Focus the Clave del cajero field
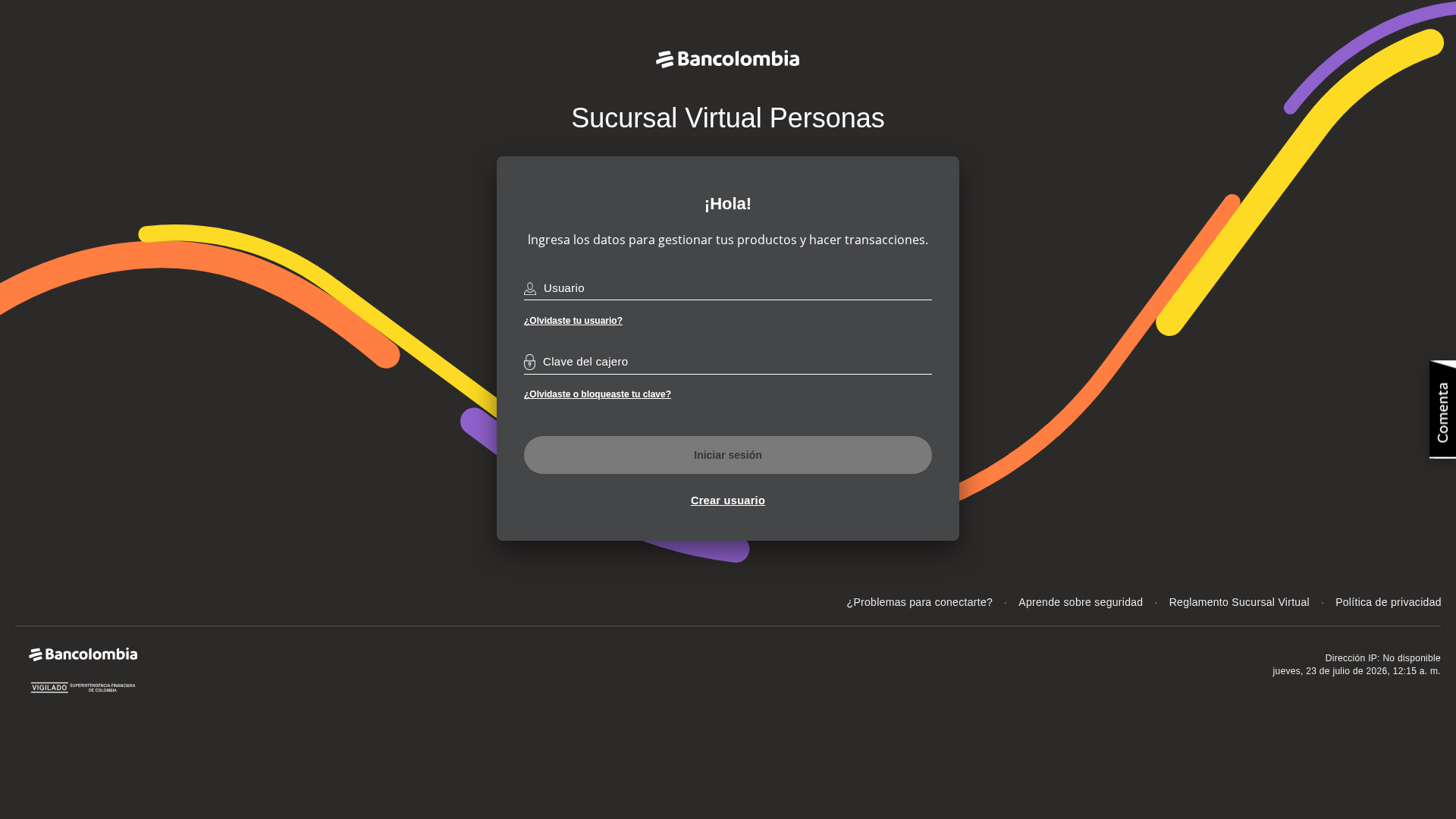 [727, 362]
